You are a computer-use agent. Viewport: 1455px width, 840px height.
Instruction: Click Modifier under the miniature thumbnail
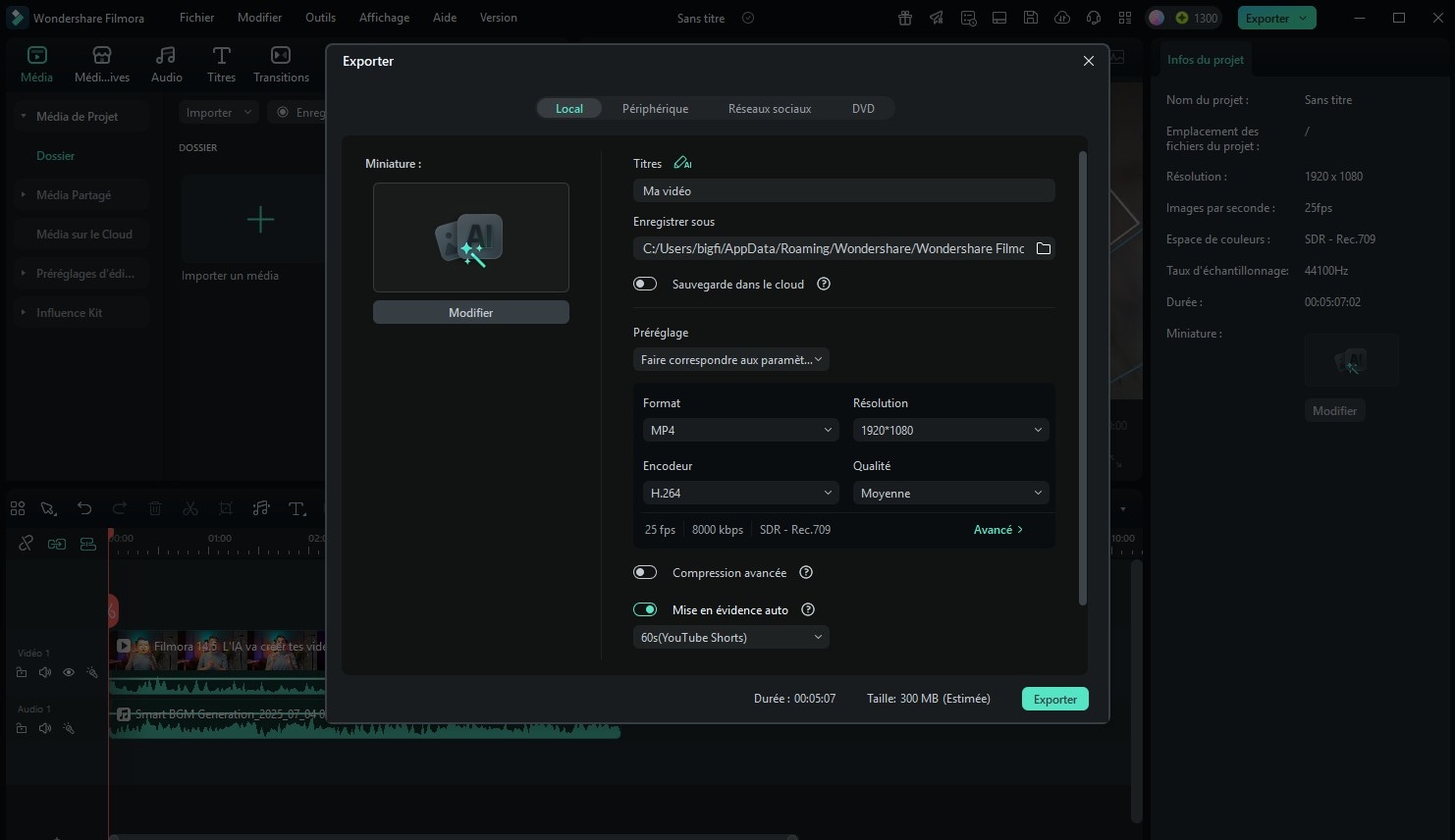pyautogui.click(x=471, y=312)
